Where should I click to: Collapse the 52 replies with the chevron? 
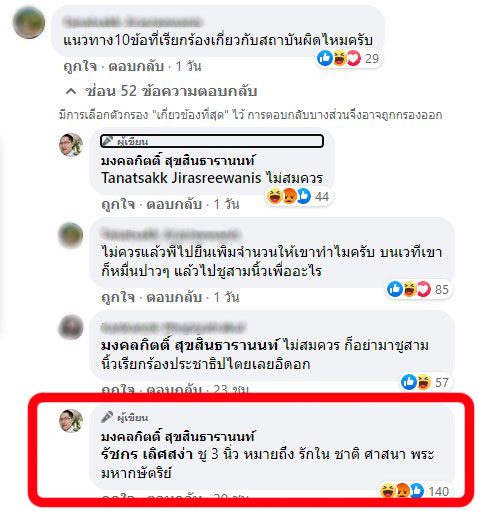tap(71, 91)
